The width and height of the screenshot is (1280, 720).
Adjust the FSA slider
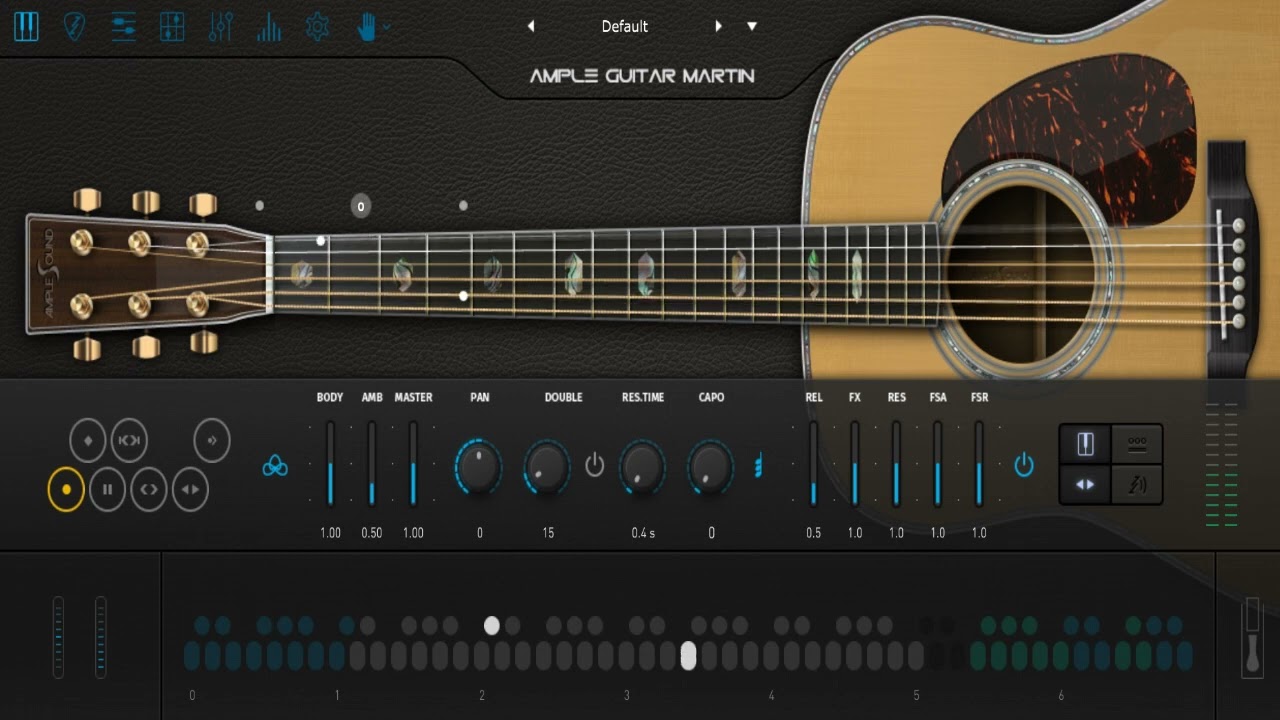(x=938, y=463)
